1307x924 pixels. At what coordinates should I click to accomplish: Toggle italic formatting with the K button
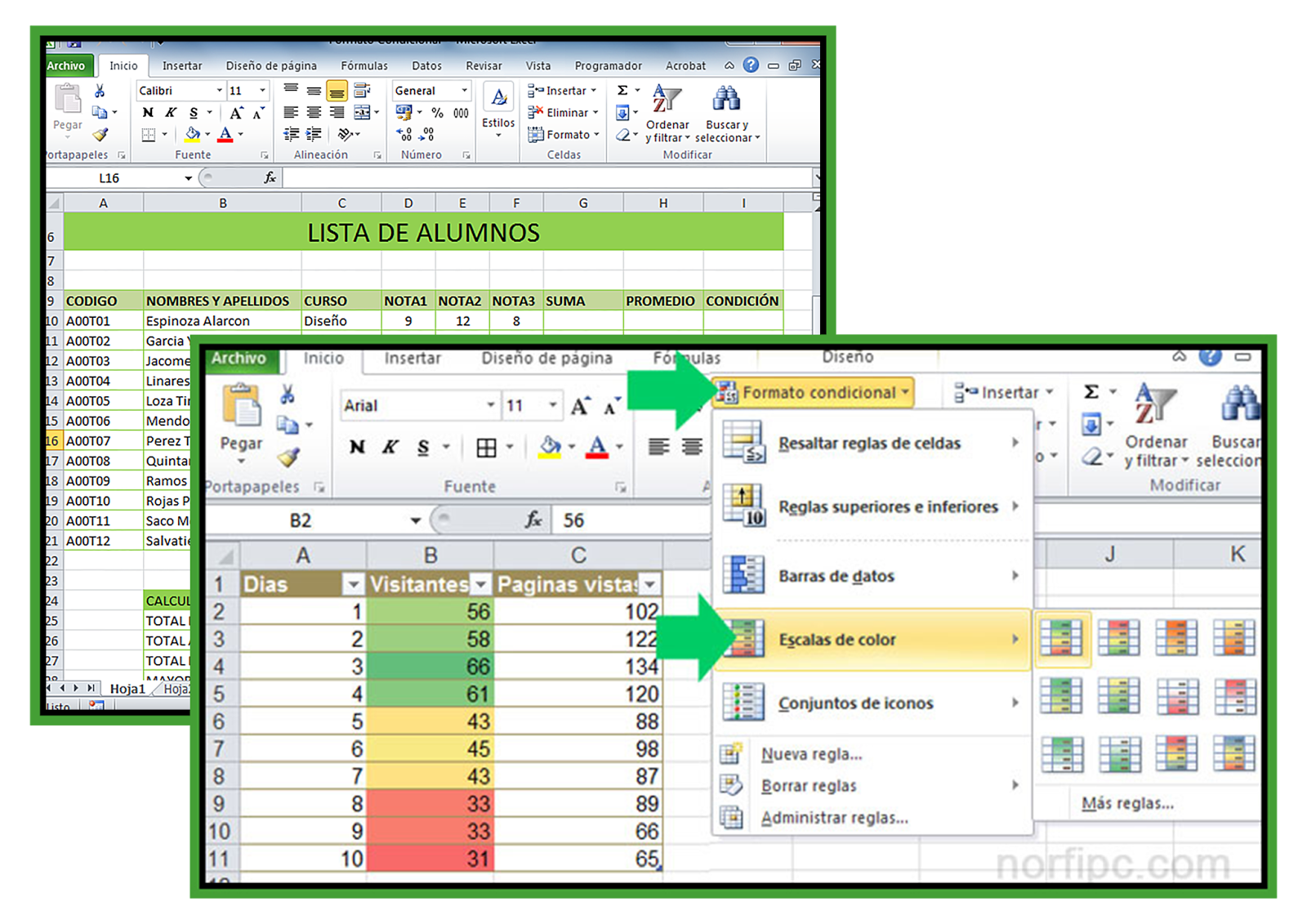tap(390, 447)
